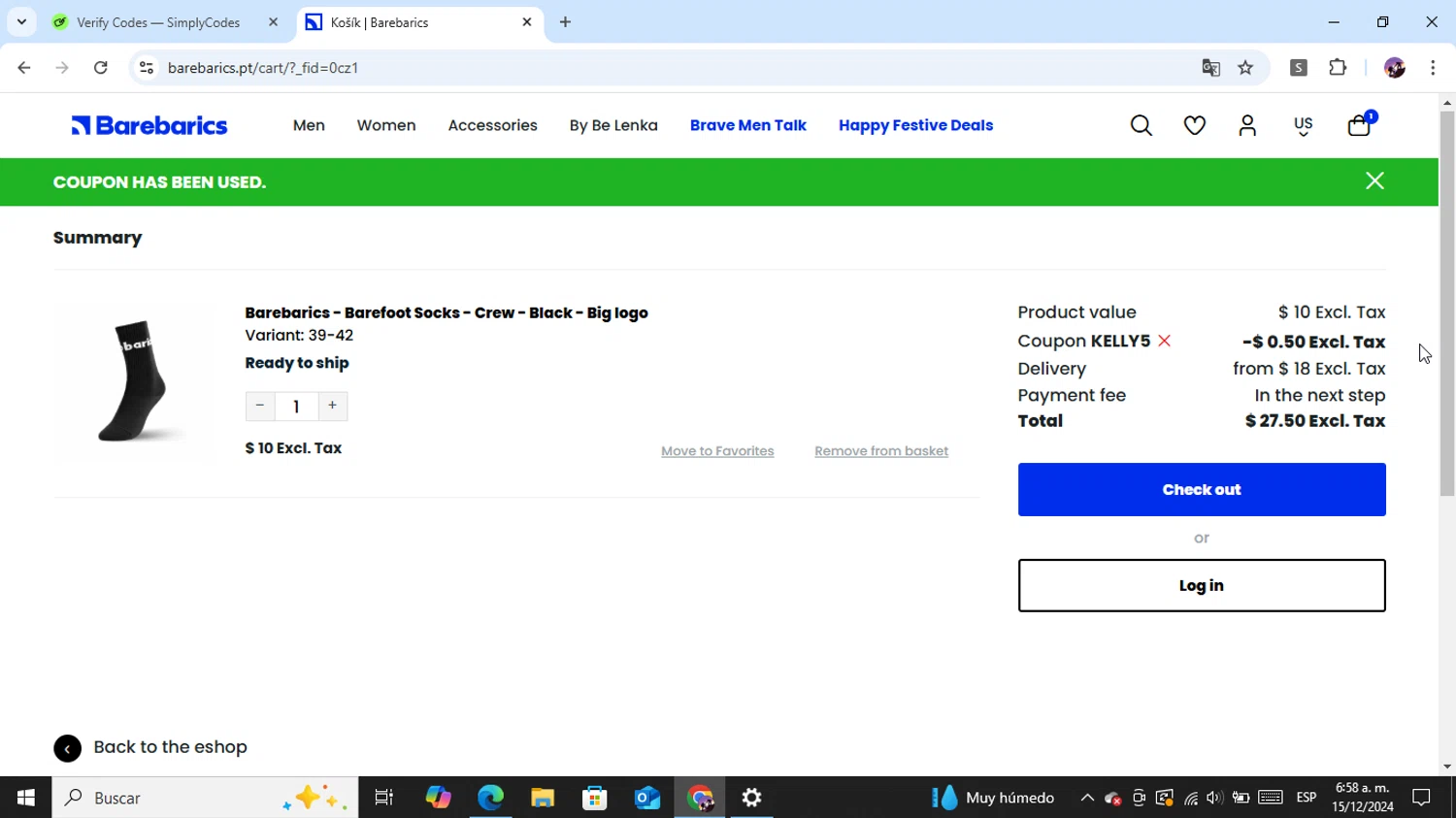Dismiss the coupon used green banner
This screenshot has height=818, width=1456.
coord(1374,181)
